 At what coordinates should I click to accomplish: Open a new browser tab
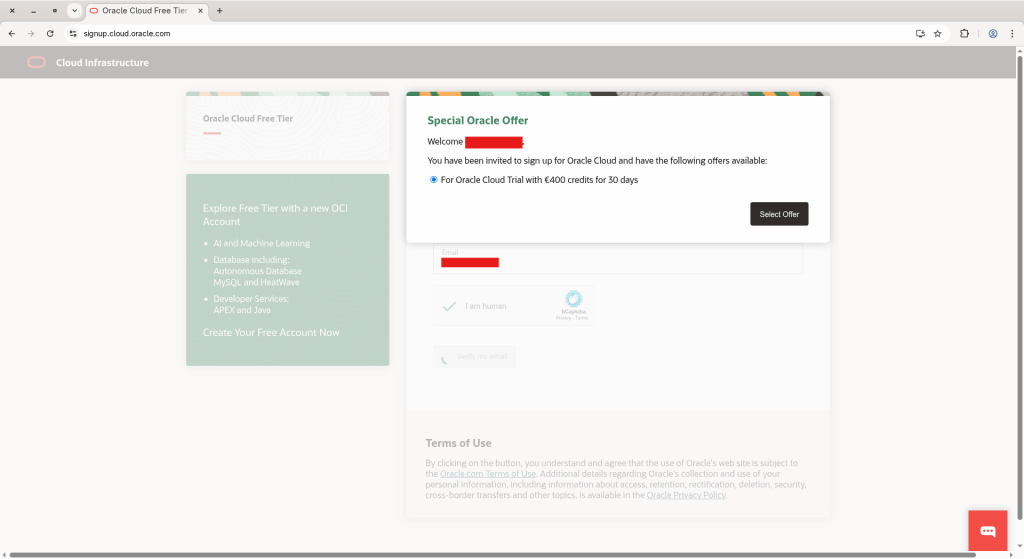[x=219, y=10]
